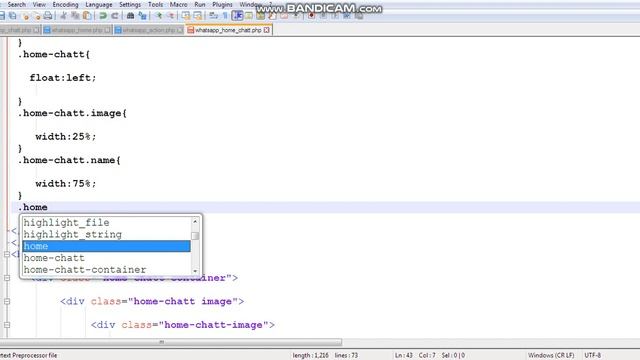The width and height of the screenshot is (640, 360).
Task: Click the autocomplete list scrollbar thumb
Action: (x=195, y=236)
